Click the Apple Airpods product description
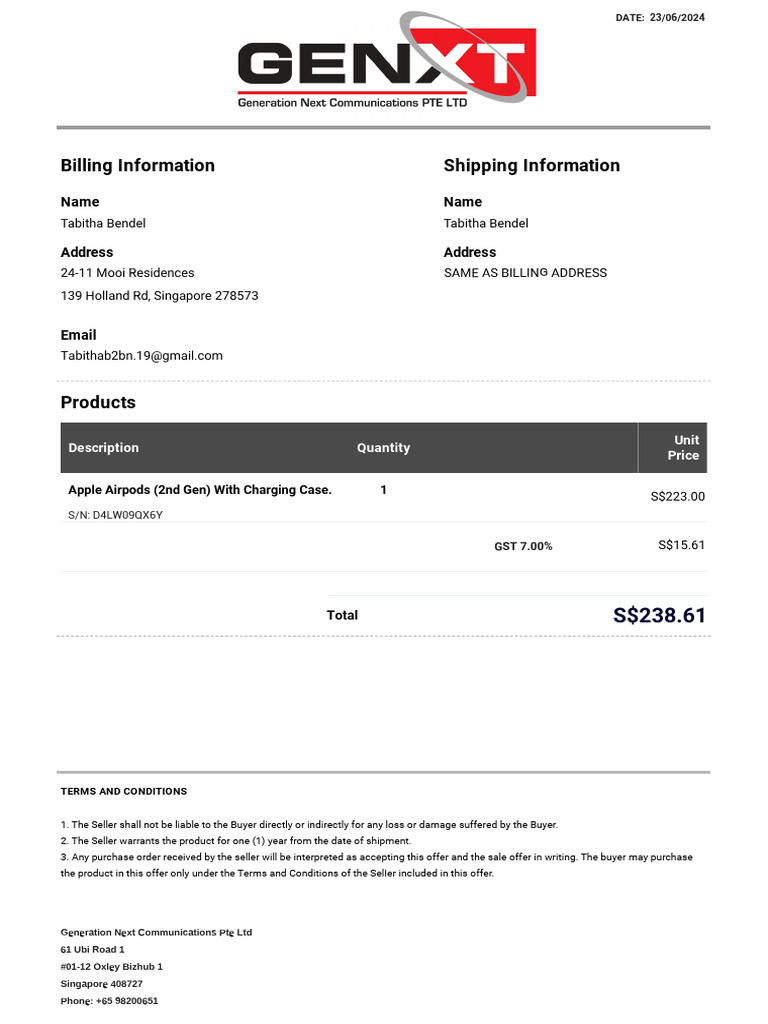 coord(200,490)
